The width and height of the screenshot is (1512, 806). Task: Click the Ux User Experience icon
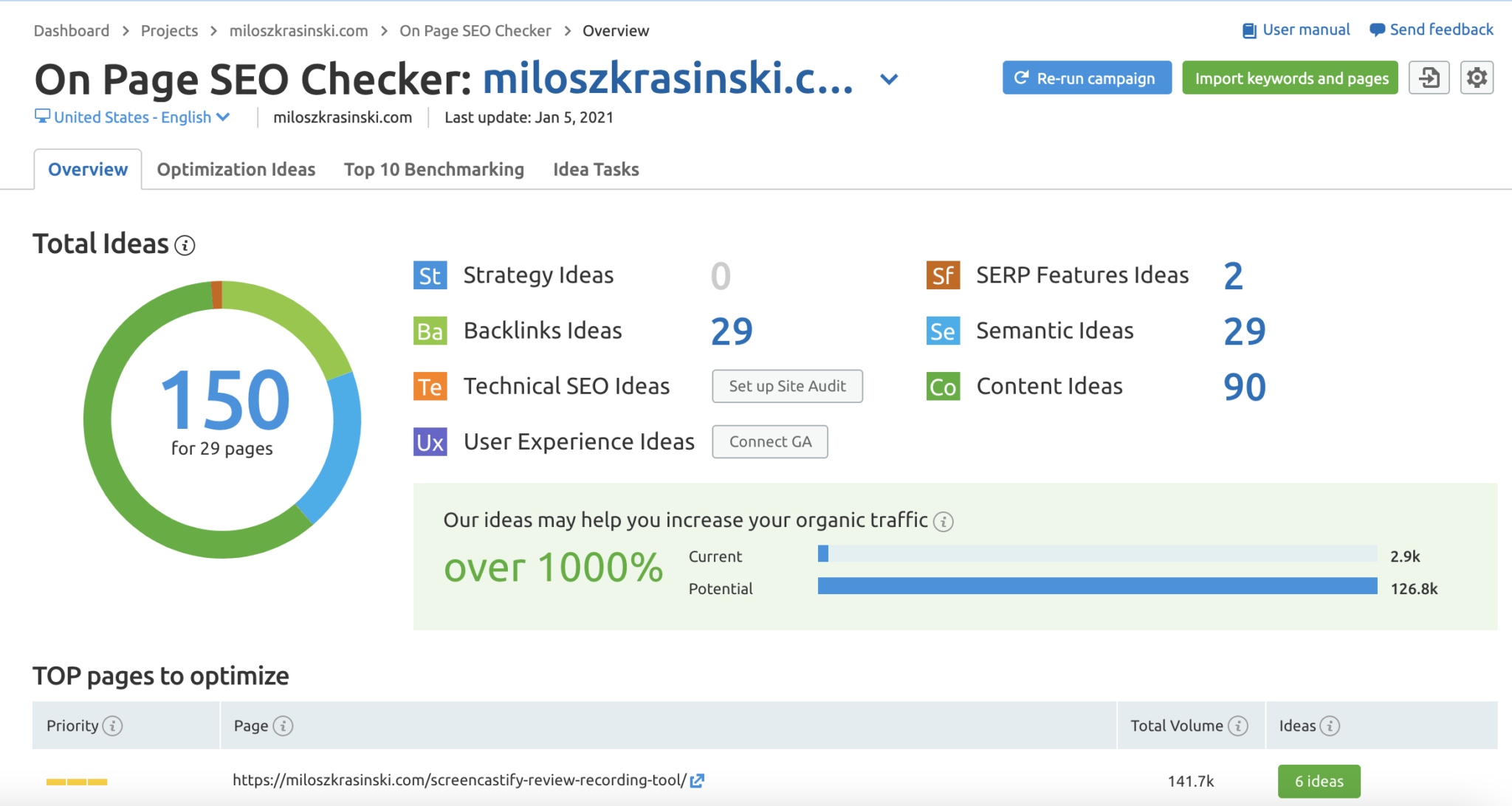pos(430,442)
